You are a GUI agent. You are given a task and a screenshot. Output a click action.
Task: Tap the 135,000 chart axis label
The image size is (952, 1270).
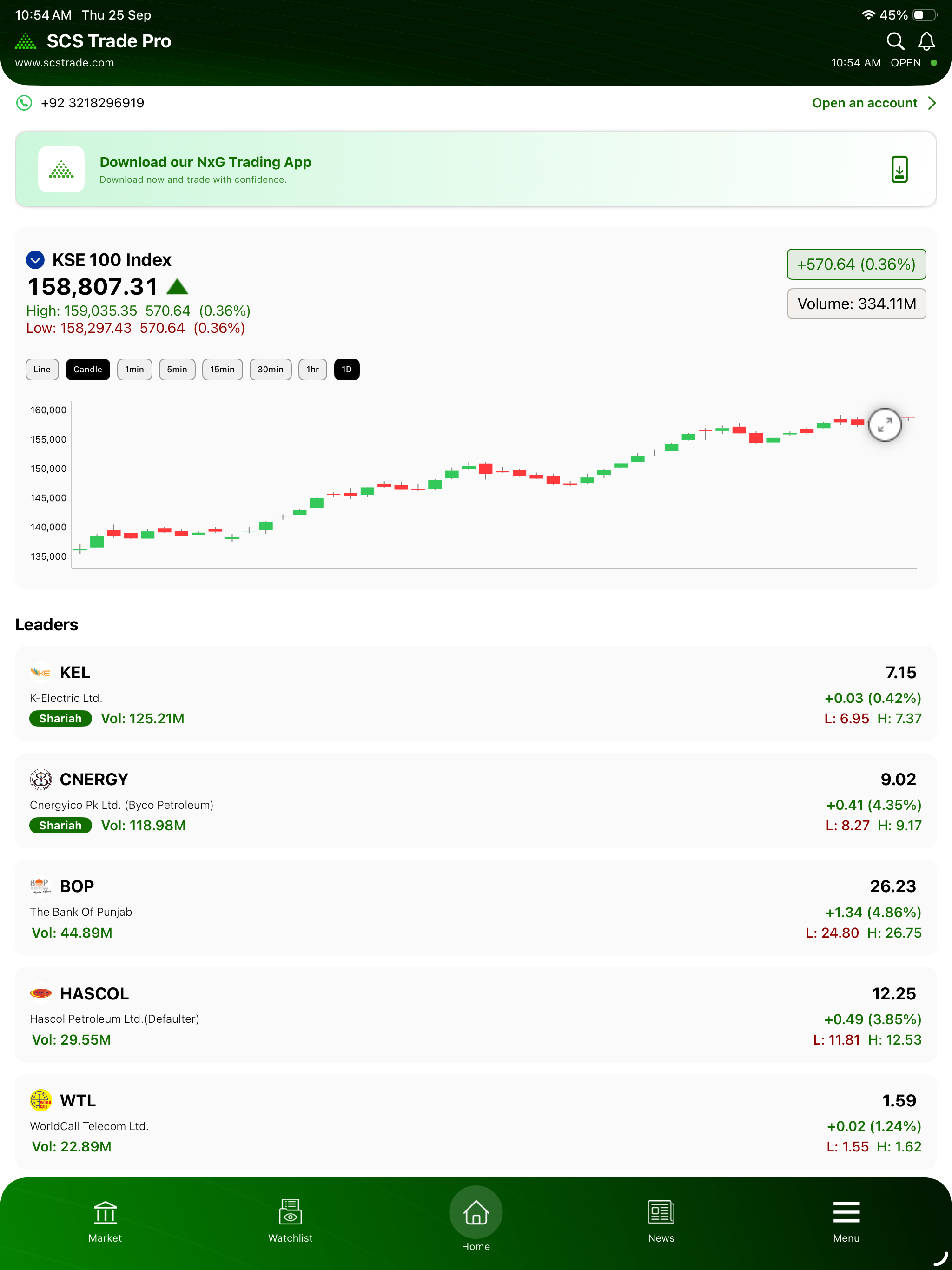(48, 556)
